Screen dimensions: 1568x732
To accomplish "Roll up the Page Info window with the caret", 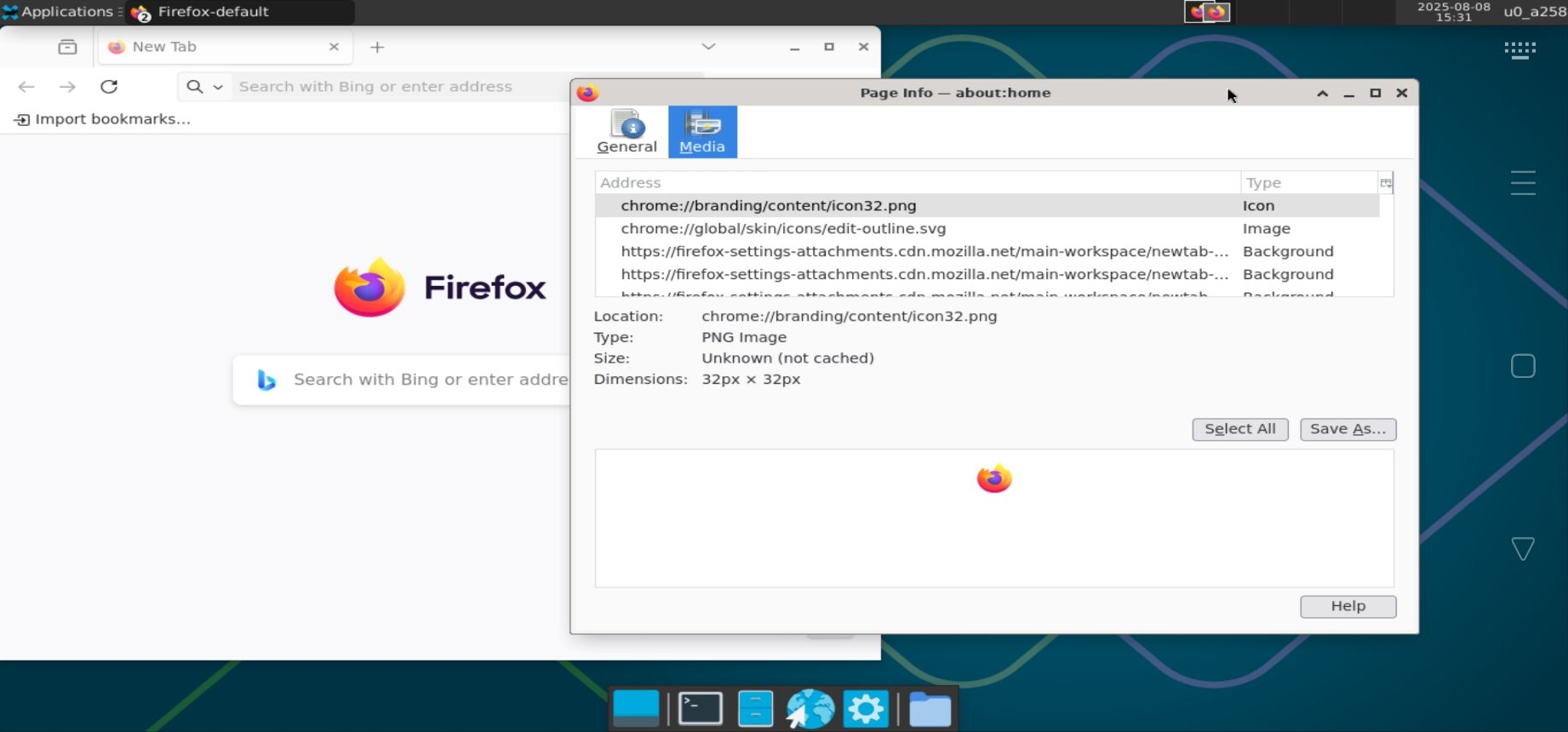I will tap(1322, 93).
